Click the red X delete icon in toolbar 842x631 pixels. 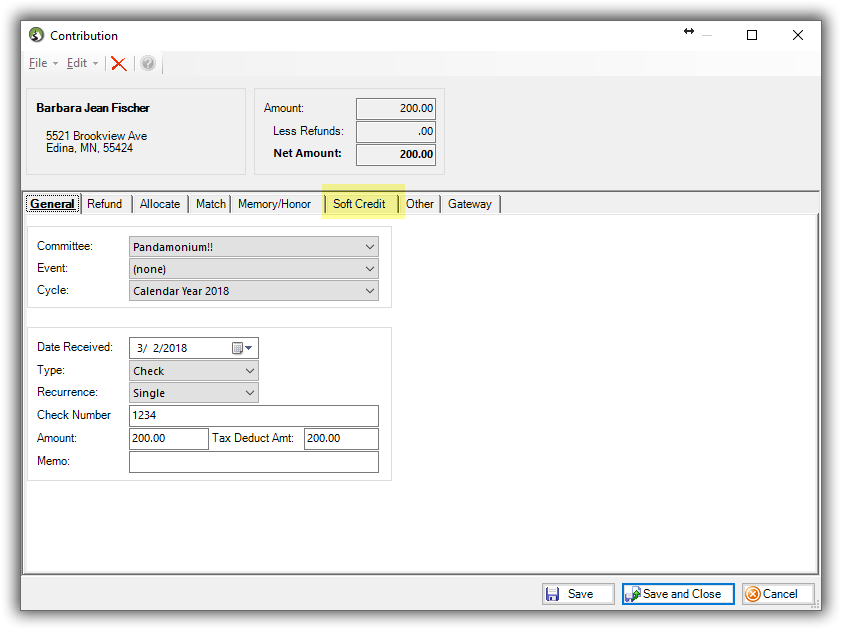[119, 63]
